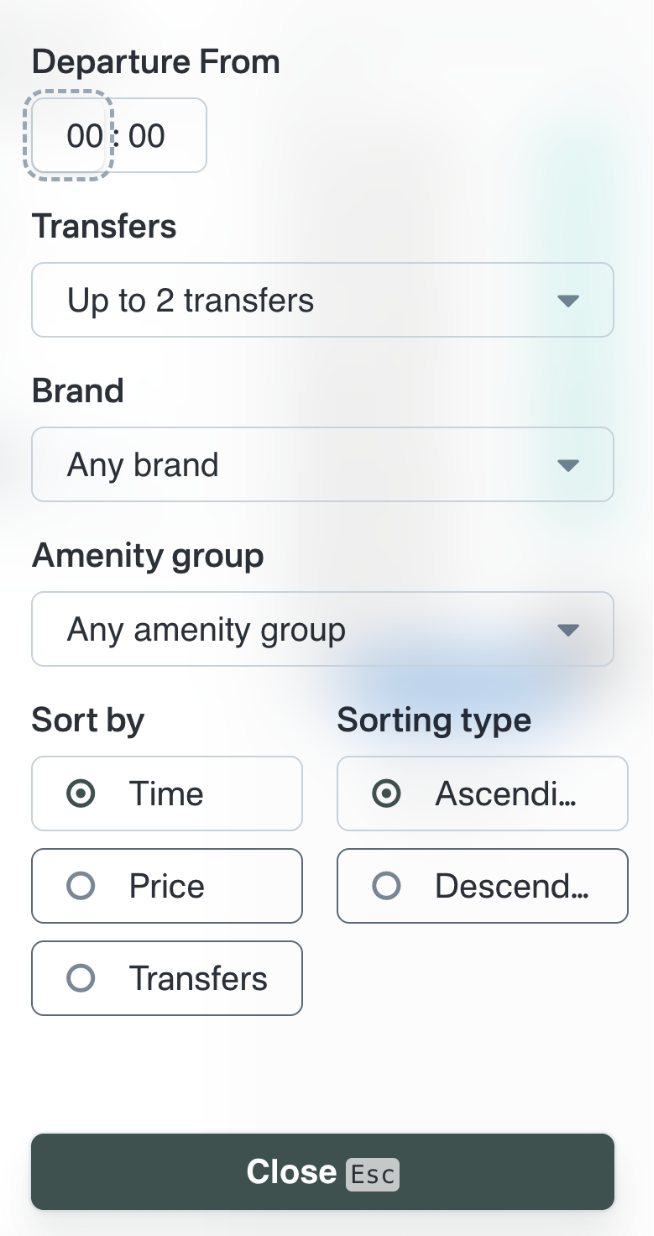Screen dimensions: 654x1236
Task: Choose Ascending sorting type
Action: point(482,793)
